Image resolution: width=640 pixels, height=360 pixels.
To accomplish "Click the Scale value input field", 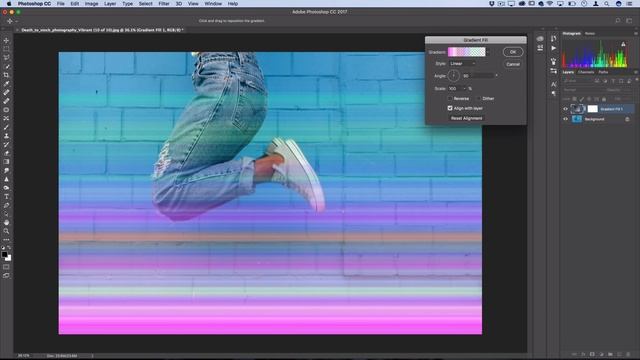I will pos(455,89).
